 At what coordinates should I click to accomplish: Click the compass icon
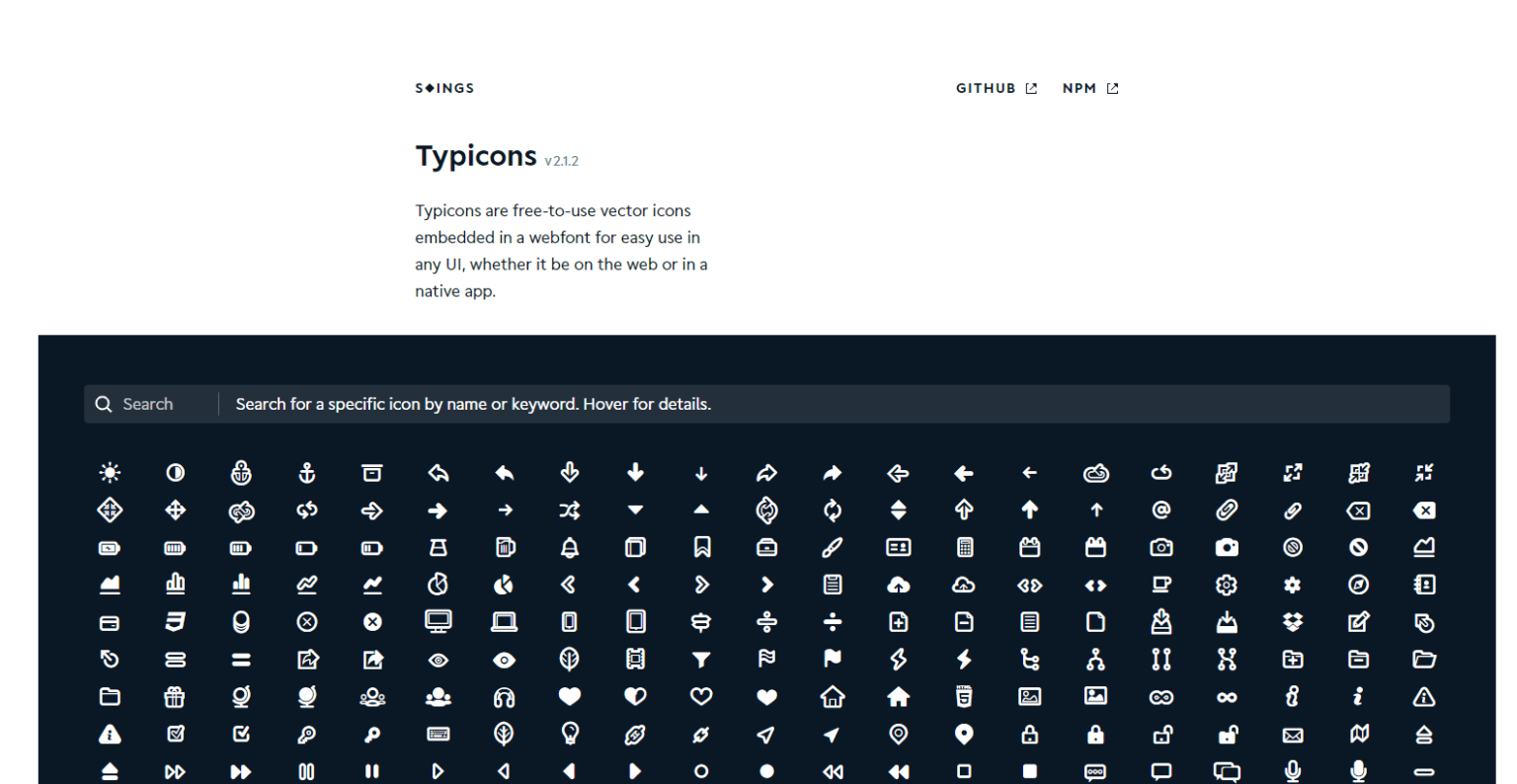click(x=1358, y=584)
